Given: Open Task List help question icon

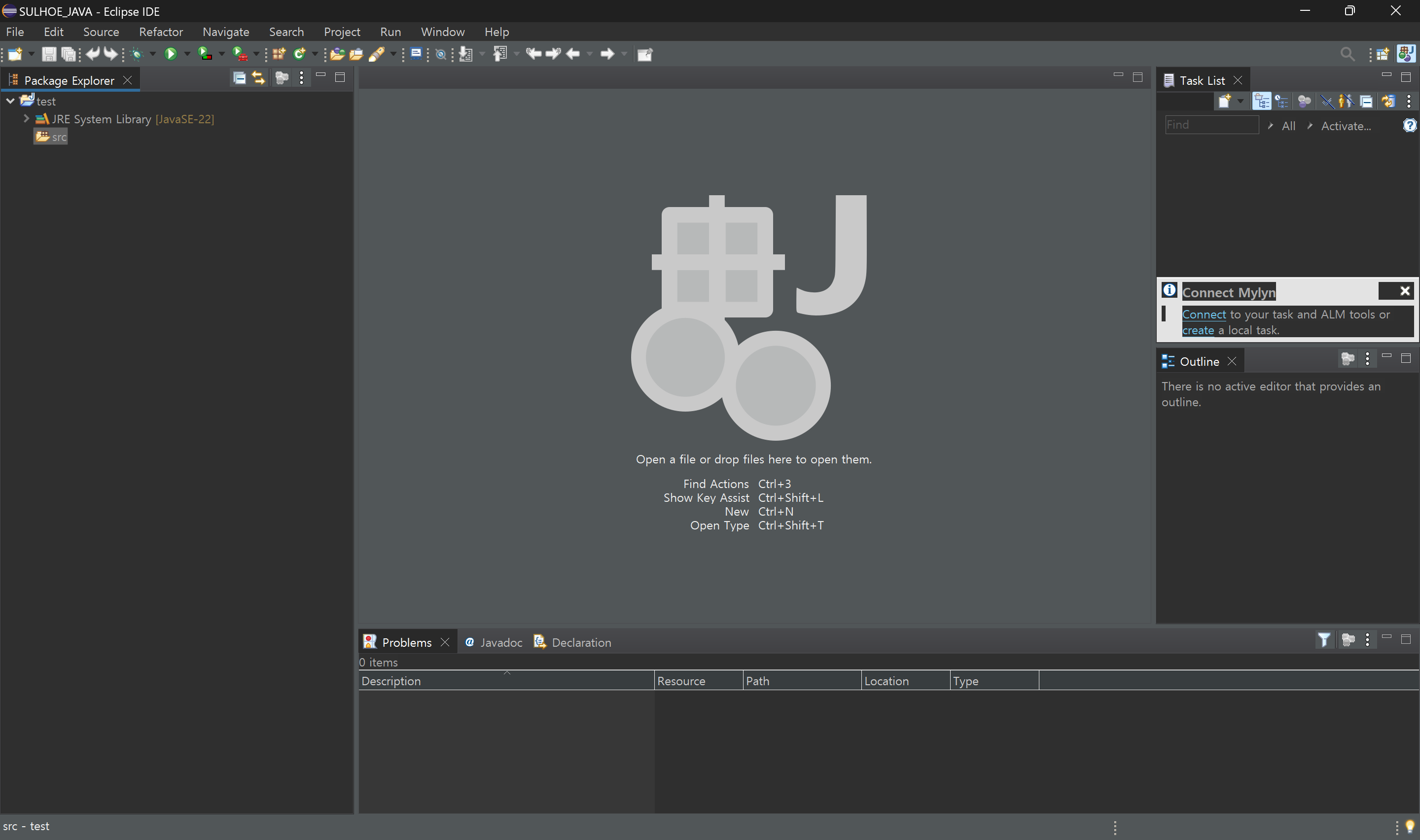Looking at the screenshot, I should click(x=1410, y=125).
